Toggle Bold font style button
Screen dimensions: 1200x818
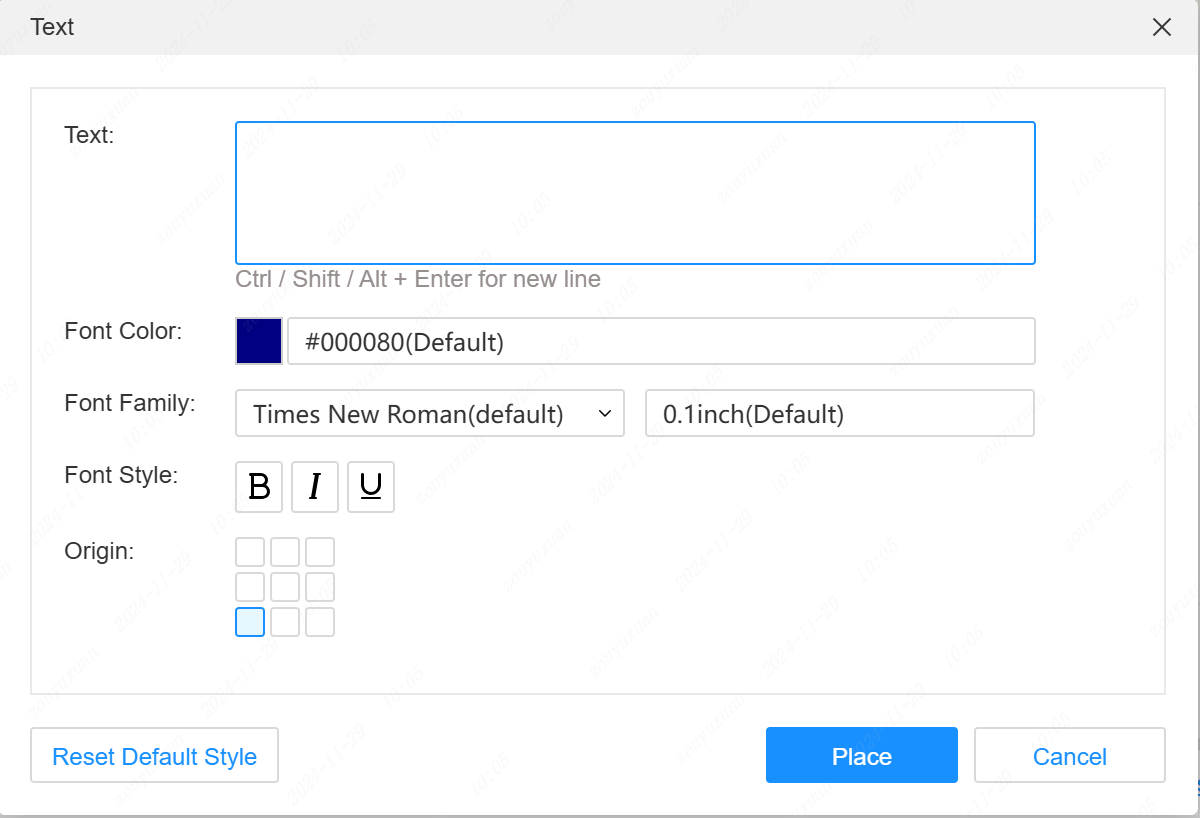(x=259, y=487)
